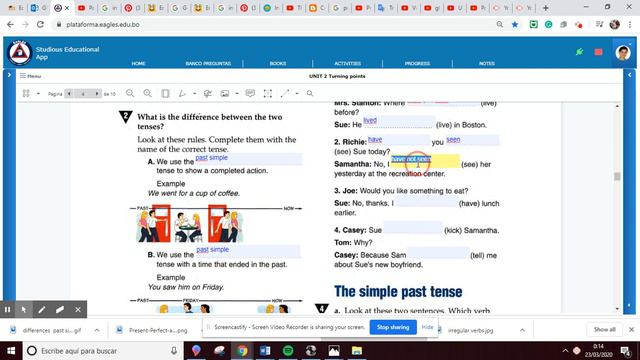Click the Screencastify extension icon in Chrome
Image resolution: width=640 pixels, height=360 pixels.
[x=578, y=24]
